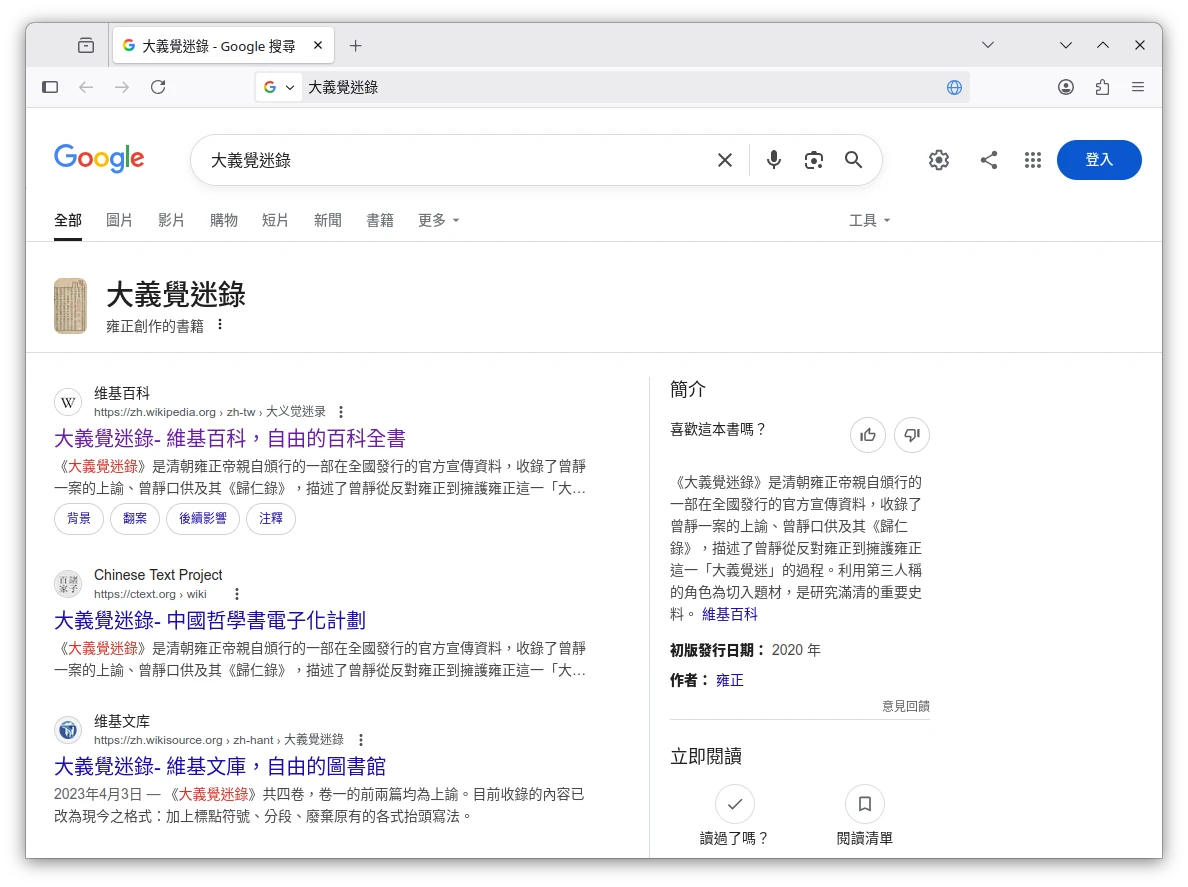This screenshot has height=887, width=1188.
Task: Reload the current page
Action: [158, 87]
